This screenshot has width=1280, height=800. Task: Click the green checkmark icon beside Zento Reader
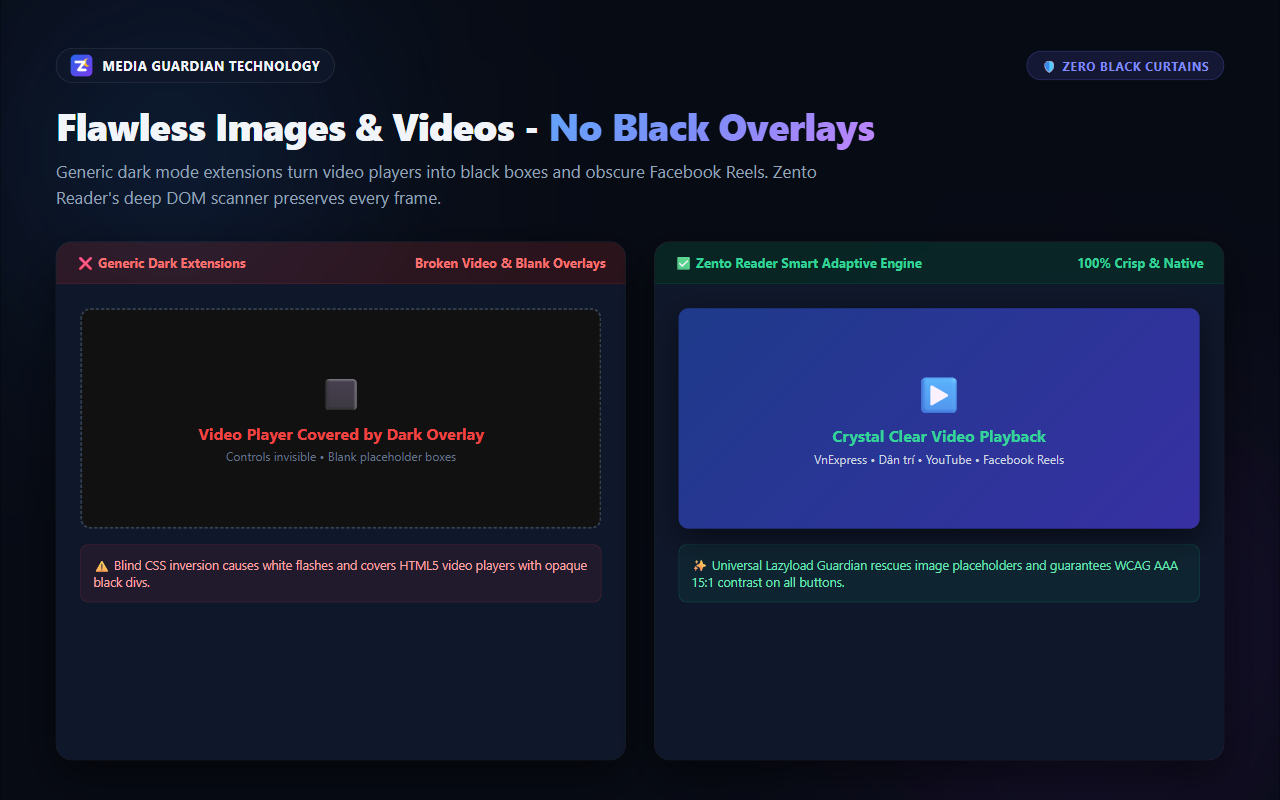tap(684, 264)
